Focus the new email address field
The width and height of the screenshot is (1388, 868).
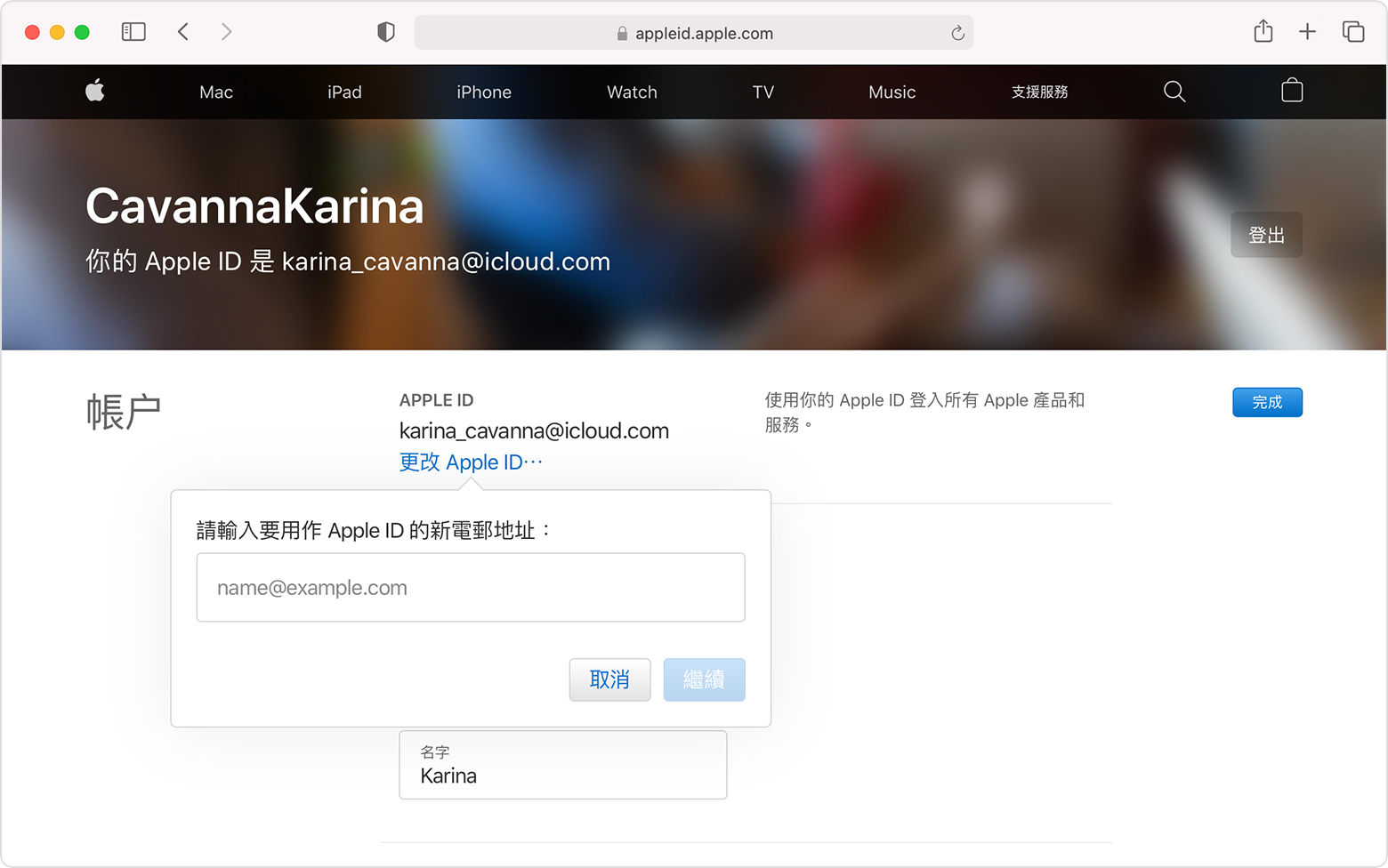coord(470,588)
